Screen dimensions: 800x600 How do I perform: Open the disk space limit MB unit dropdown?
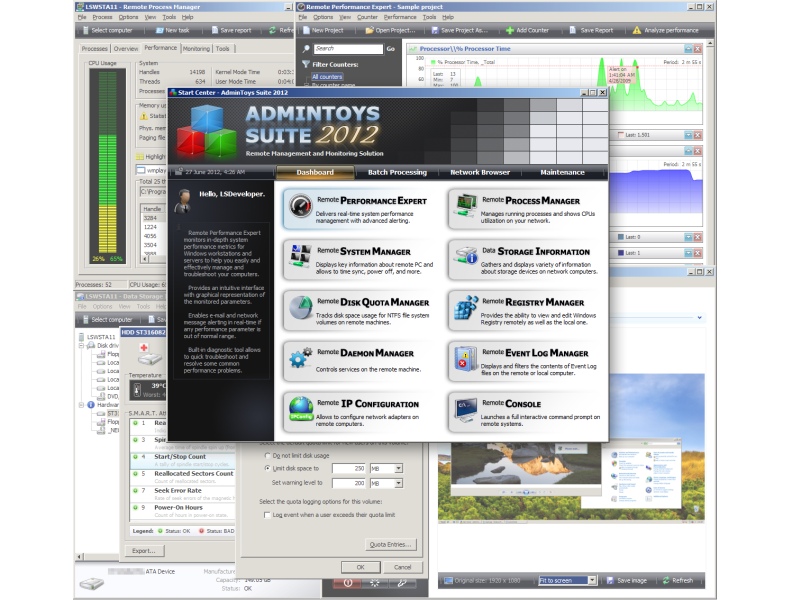[x=398, y=468]
